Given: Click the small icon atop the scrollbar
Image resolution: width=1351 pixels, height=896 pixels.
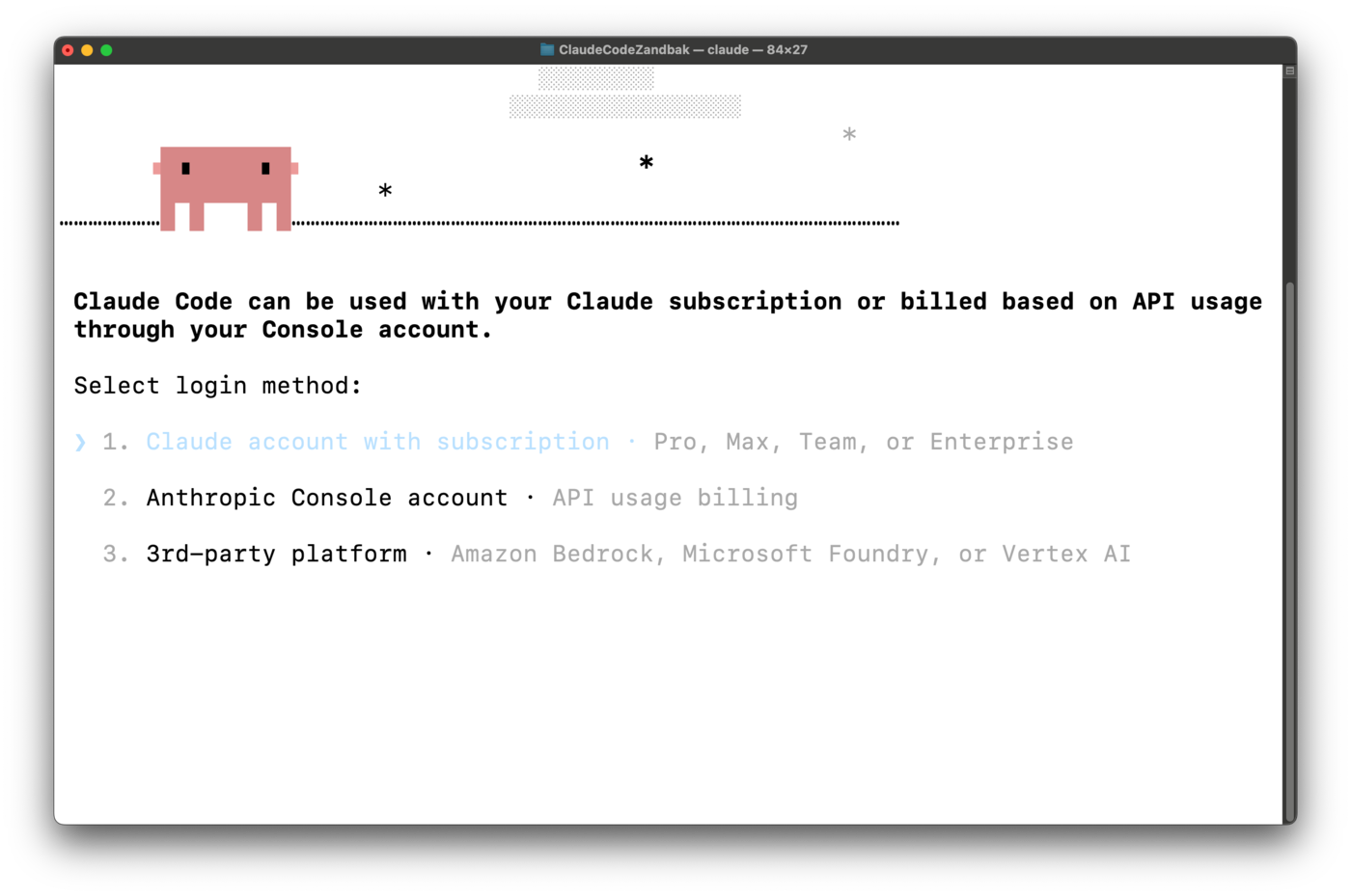Looking at the screenshot, I should [1289, 71].
